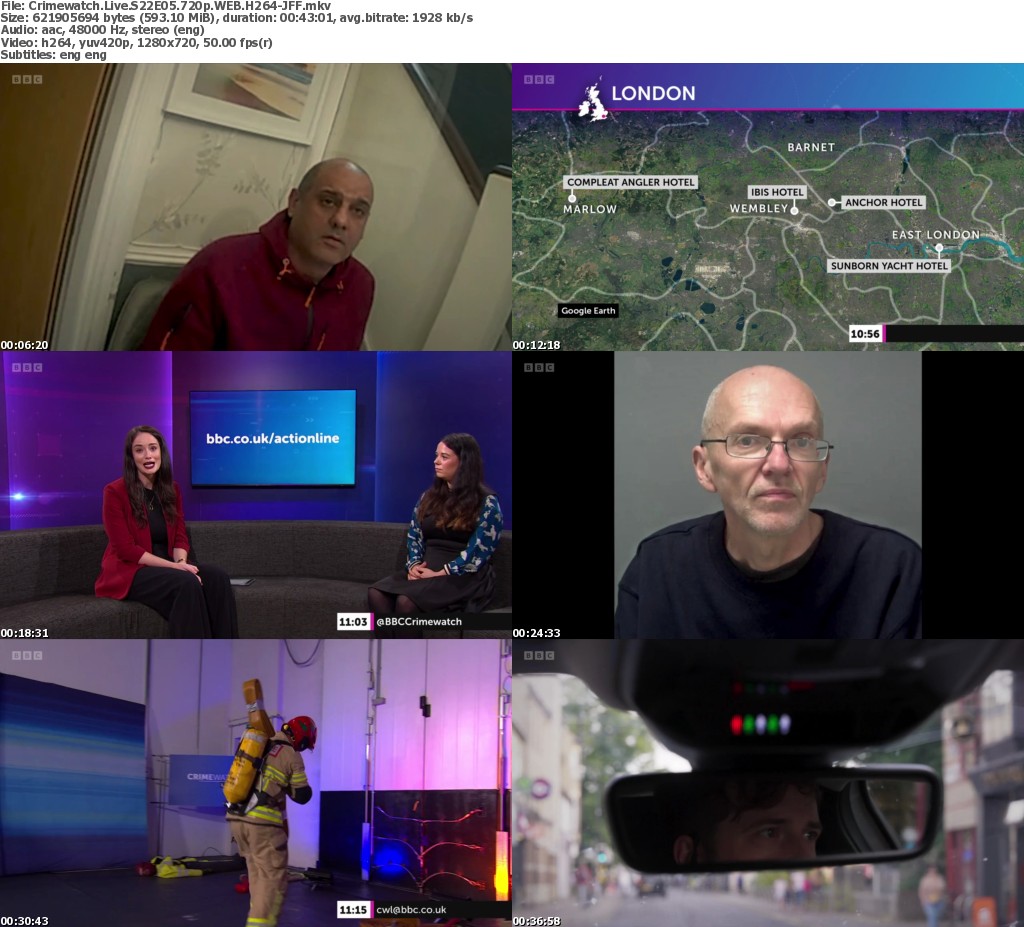Open the mugshot thumbnail of the man with glasses
Image resolution: width=1024 pixels, height=927 pixels.
(767, 495)
